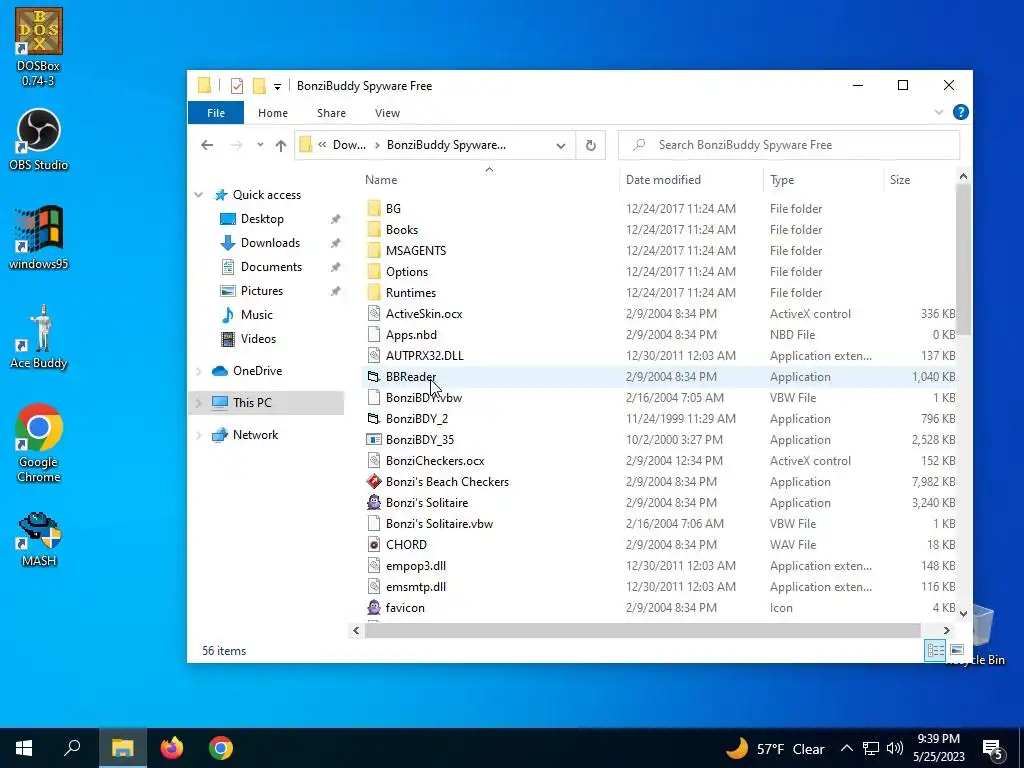Select Music in the navigation pane
The width and height of the screenshot is (1024, 768).
pos(257,315)
